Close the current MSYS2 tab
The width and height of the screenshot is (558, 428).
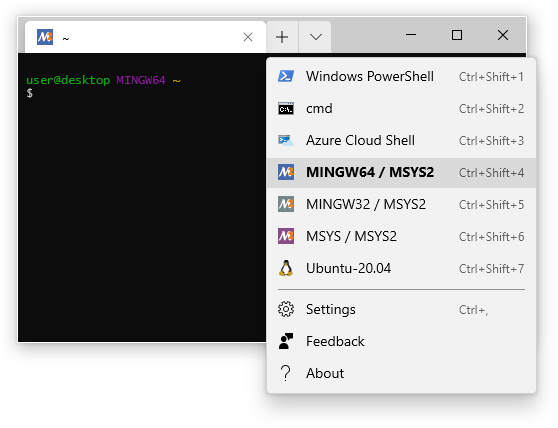pyautogui.click(x=248, y=37)
